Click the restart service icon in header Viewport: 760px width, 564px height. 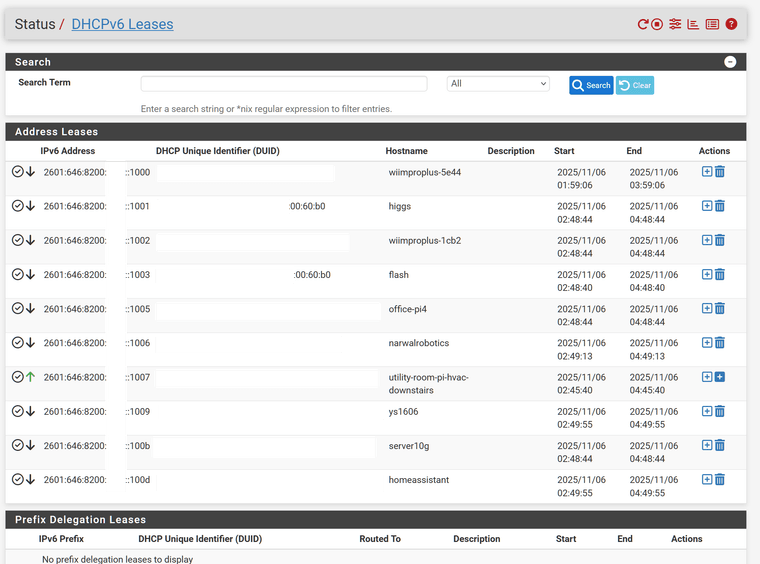(x=644, y=24)
